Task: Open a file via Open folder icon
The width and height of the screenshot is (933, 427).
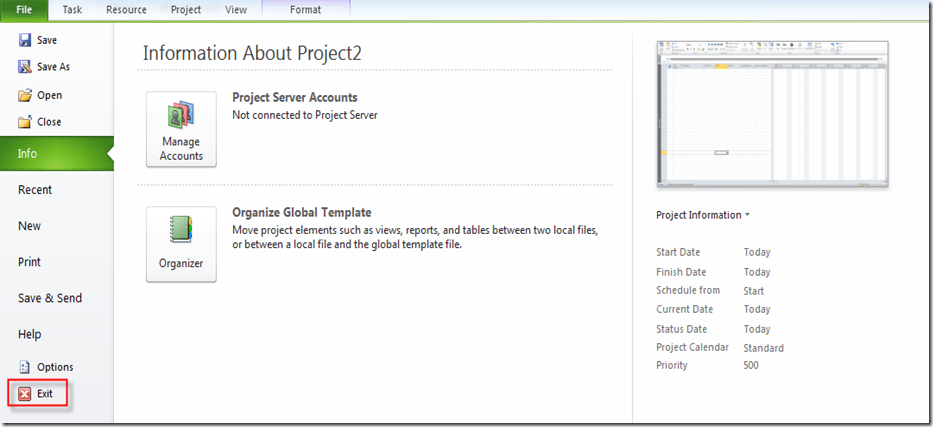Action: 25,95
